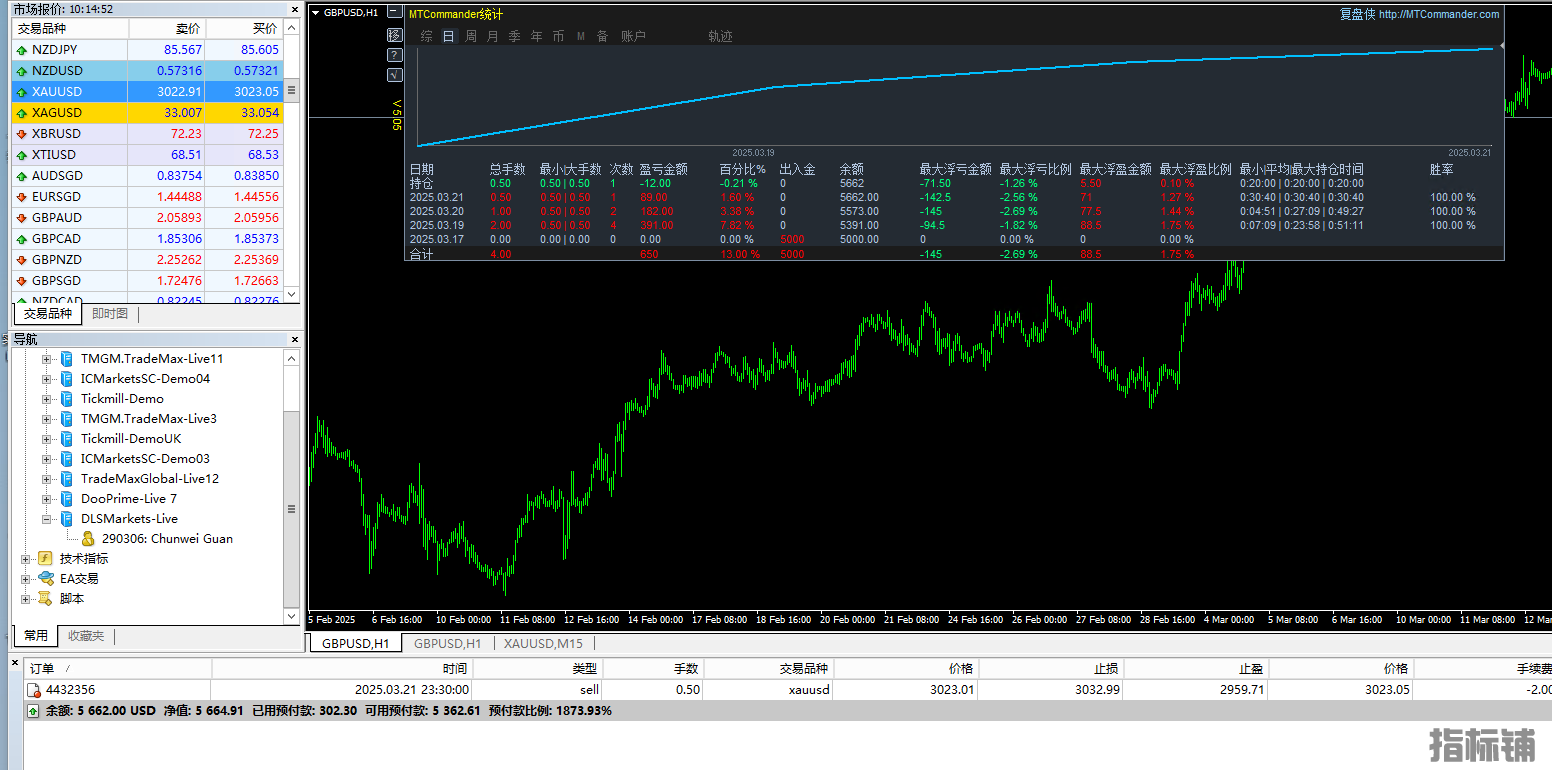Screen dimensions: 1552x770
Task: Select the NZDUSD symbol row
Action: click(148, 71)
